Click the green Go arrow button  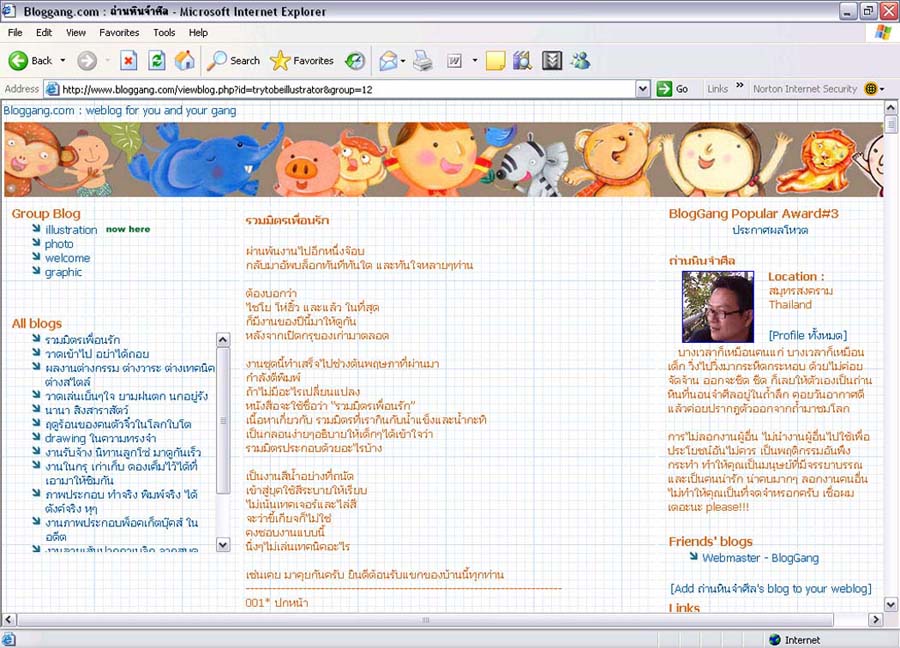click(664, 89)
